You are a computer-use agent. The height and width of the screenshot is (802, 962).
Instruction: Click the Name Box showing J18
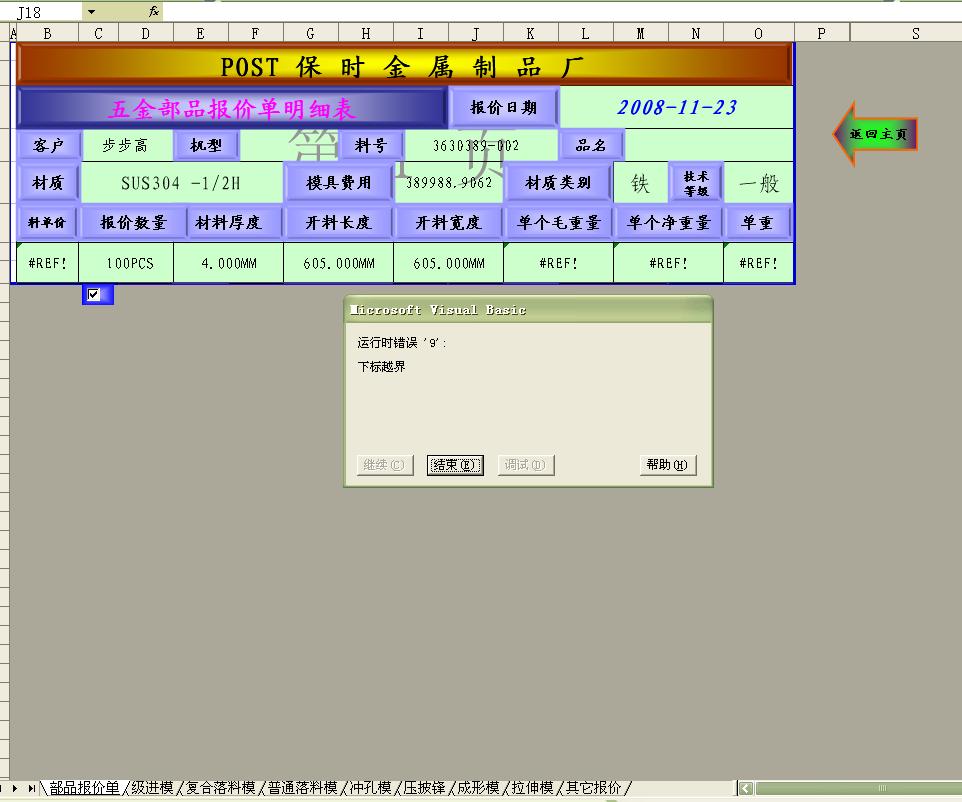(41, 12)
